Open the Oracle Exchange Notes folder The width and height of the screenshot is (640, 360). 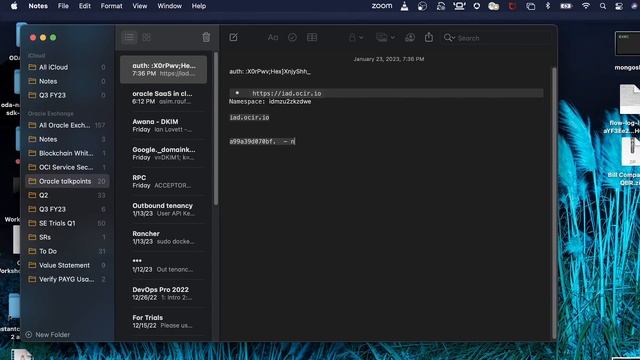click(67, 139)
